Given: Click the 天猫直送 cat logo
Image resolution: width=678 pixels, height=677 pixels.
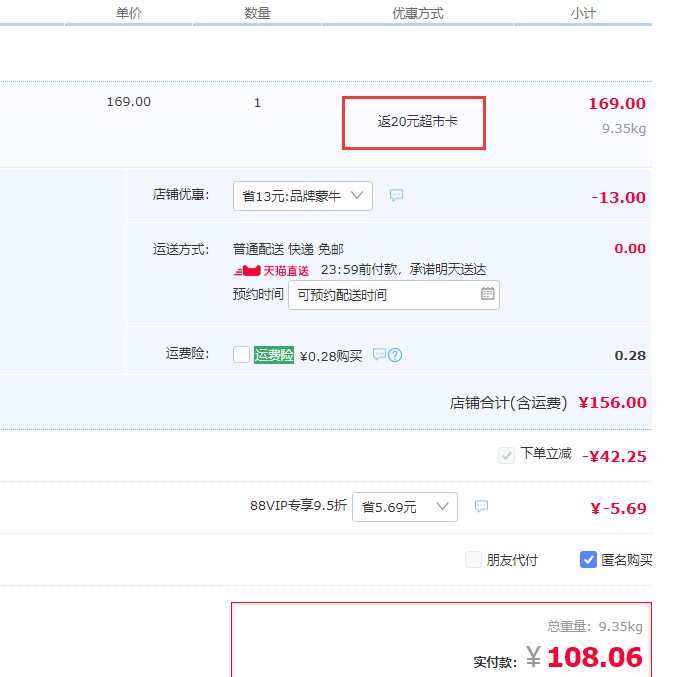Looking at the screenshot, I should [x=247, y=271].
